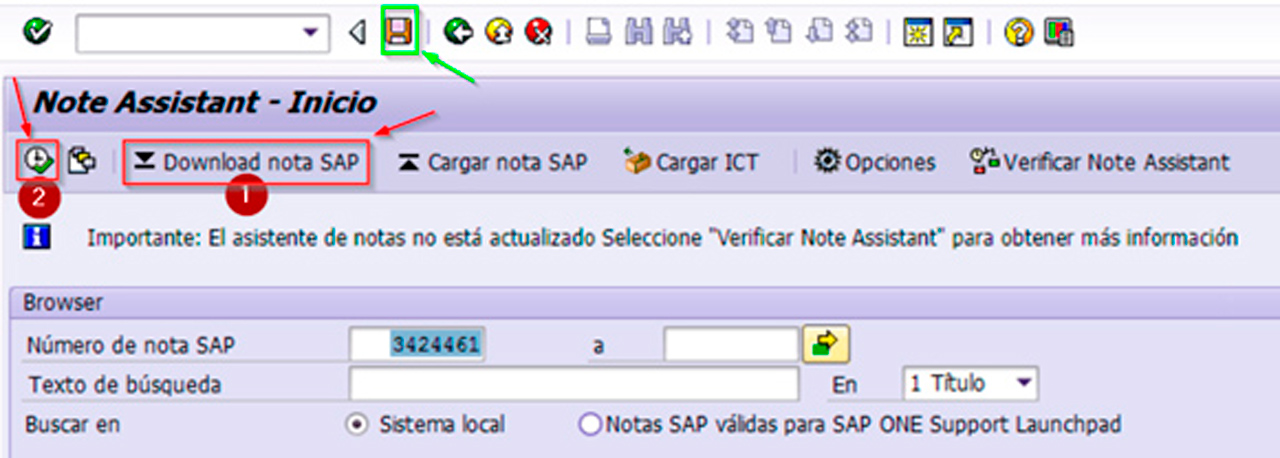Expand the '1 Título' dropdown
The width and height of the screenshot is (1280, 458).
point(1022,384)
